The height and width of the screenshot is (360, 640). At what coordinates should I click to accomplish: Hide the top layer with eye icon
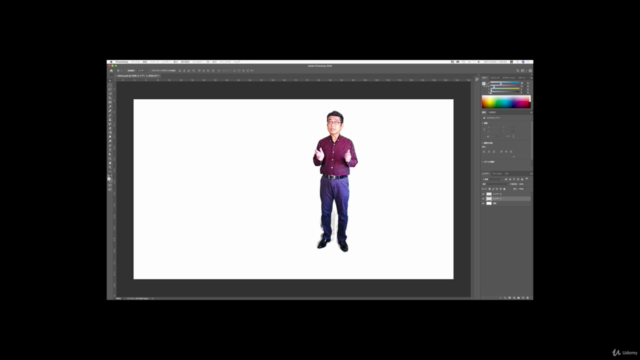tap(484, 194)
